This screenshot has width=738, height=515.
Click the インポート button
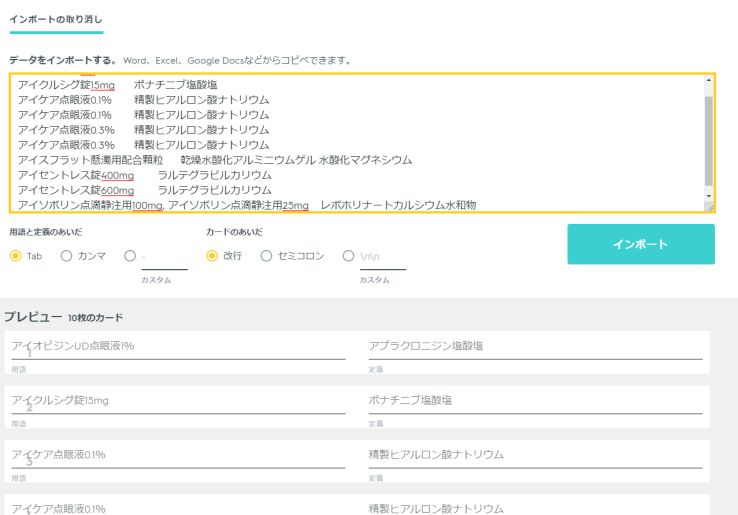click(641, 244)
